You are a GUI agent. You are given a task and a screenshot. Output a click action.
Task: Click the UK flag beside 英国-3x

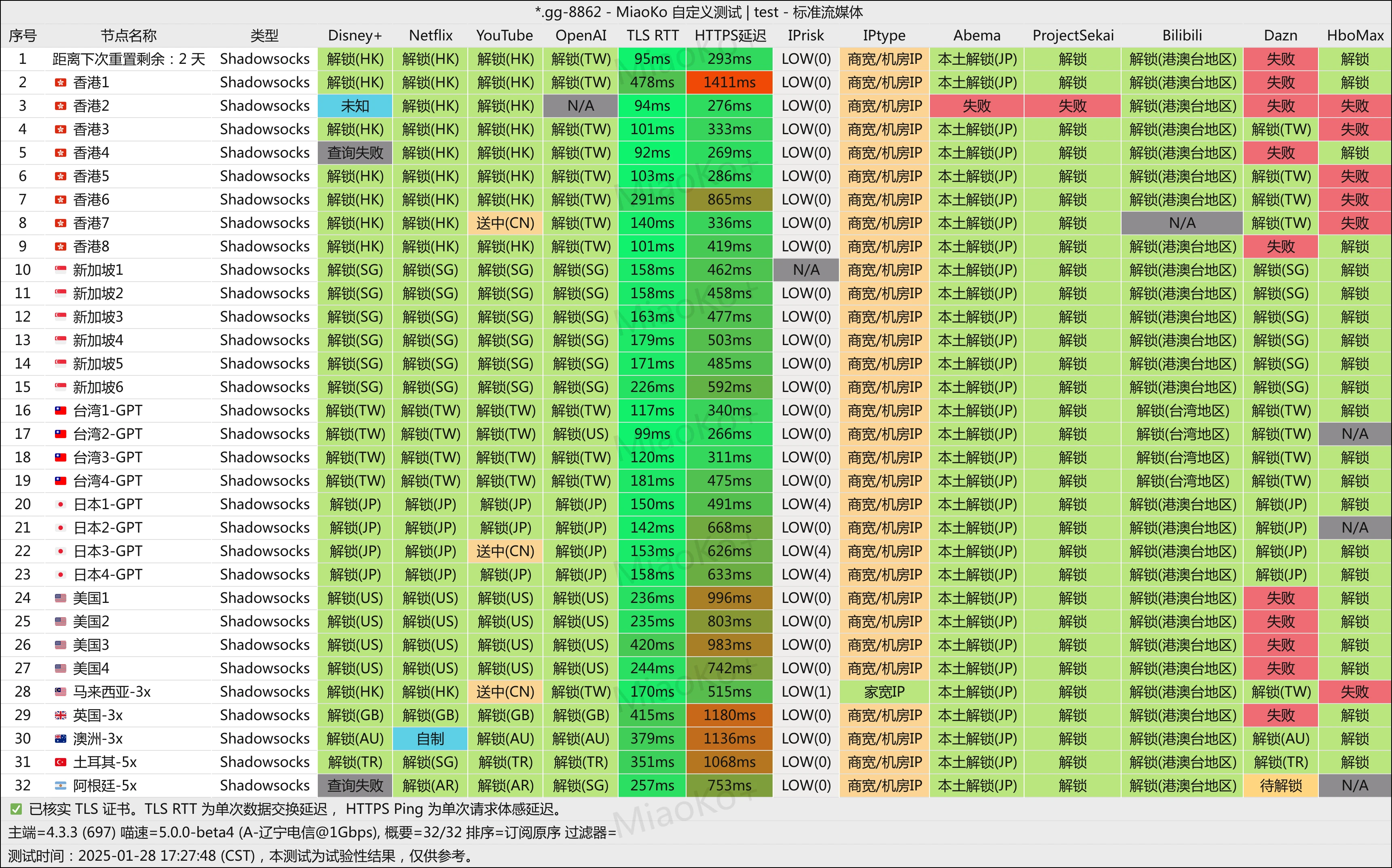(60, 715)
